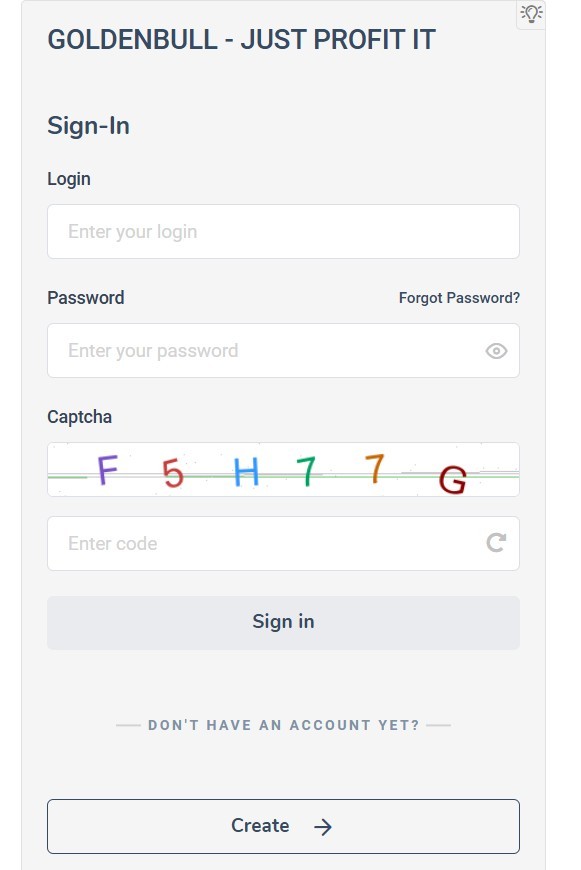Screen dimensions: 581x870
Task: Click the GOLDENBULL - JUST PROFIT IT title
Action: [x=241, y=39]
